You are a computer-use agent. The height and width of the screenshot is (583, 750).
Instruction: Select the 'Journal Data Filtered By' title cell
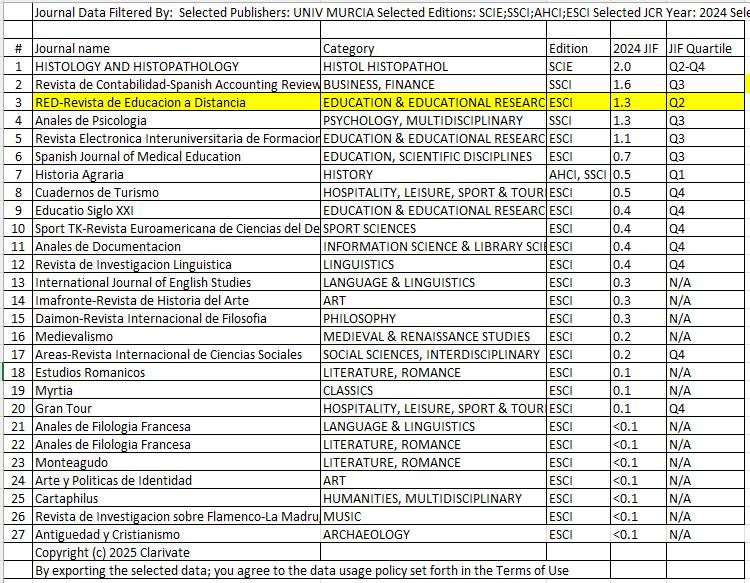point(391,12)
